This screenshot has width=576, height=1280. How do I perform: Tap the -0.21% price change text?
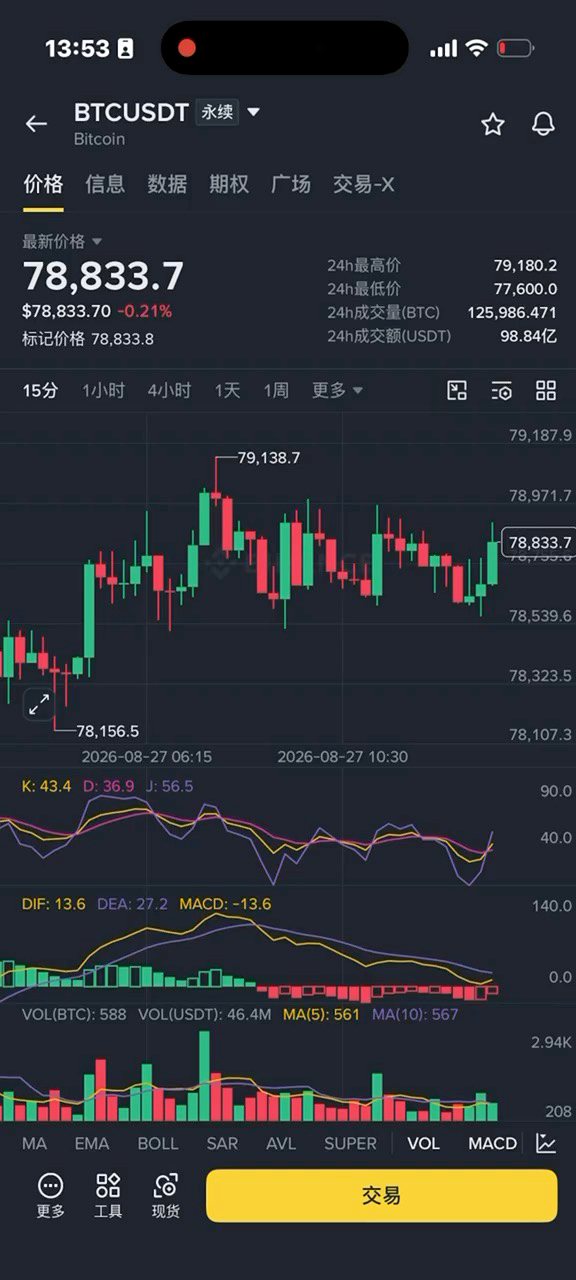(x=144, y=311)
